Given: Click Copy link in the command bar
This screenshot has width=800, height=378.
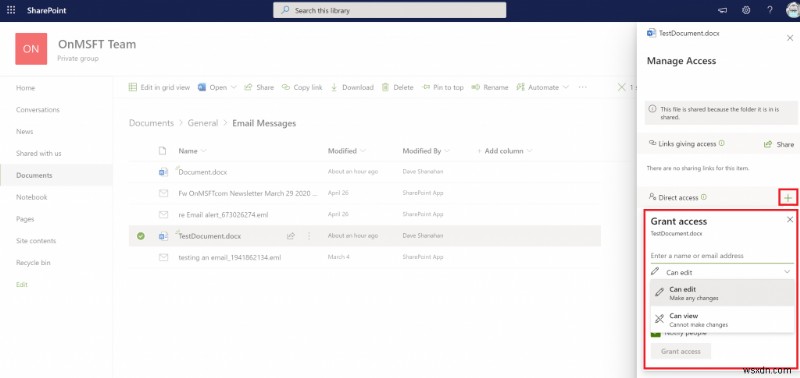Looking at the screenshot, I should 302,87.
